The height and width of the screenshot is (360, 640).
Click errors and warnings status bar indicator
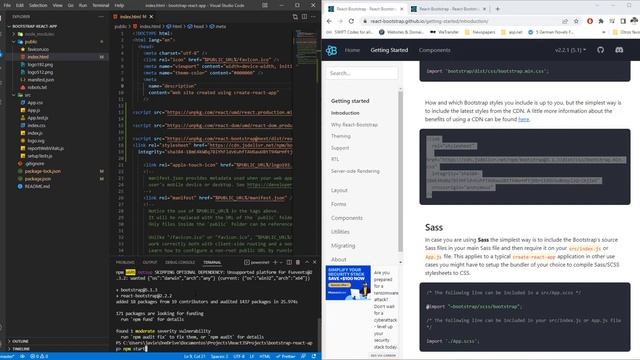click(x=39, y=356)
